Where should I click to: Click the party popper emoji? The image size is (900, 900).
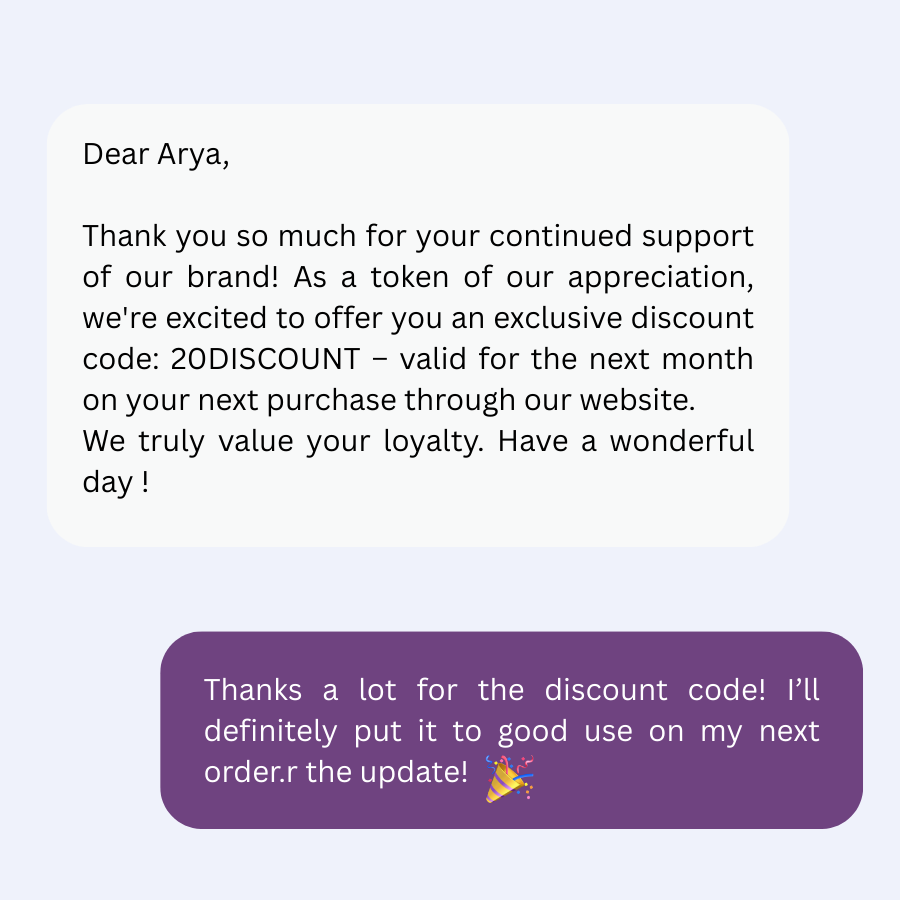pos(510,778)
